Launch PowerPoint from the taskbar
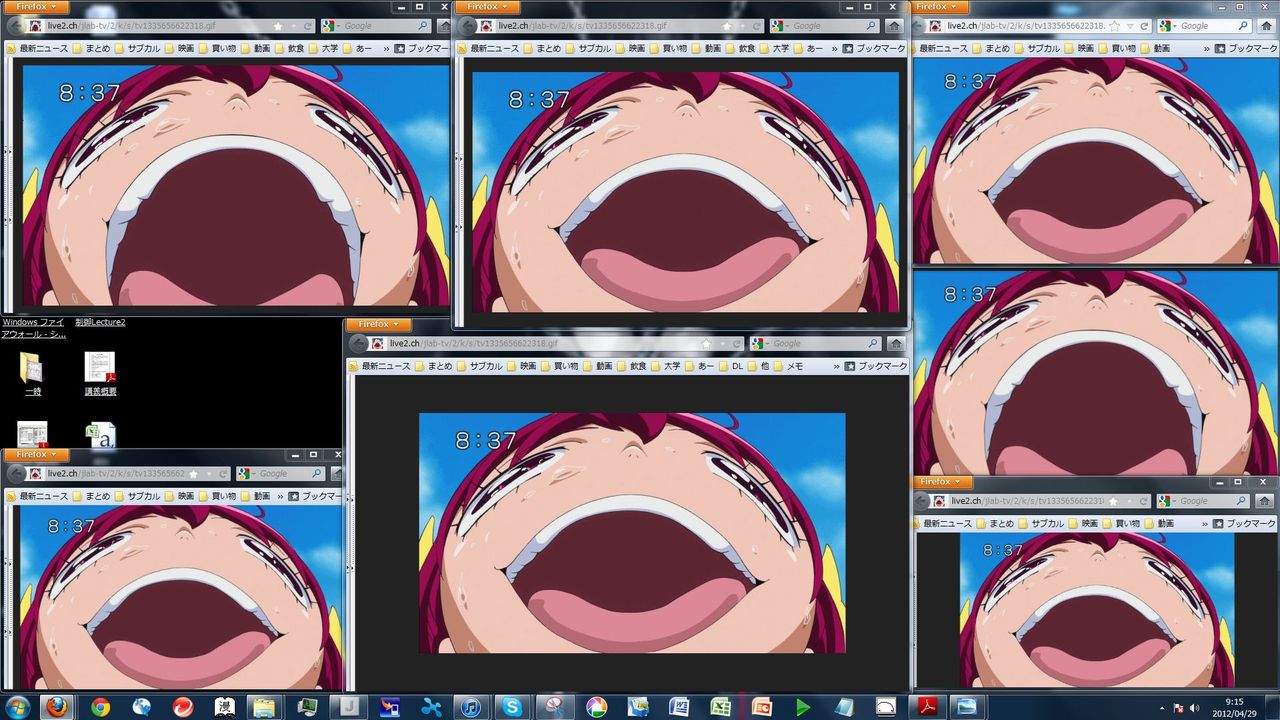 [762, 707]
